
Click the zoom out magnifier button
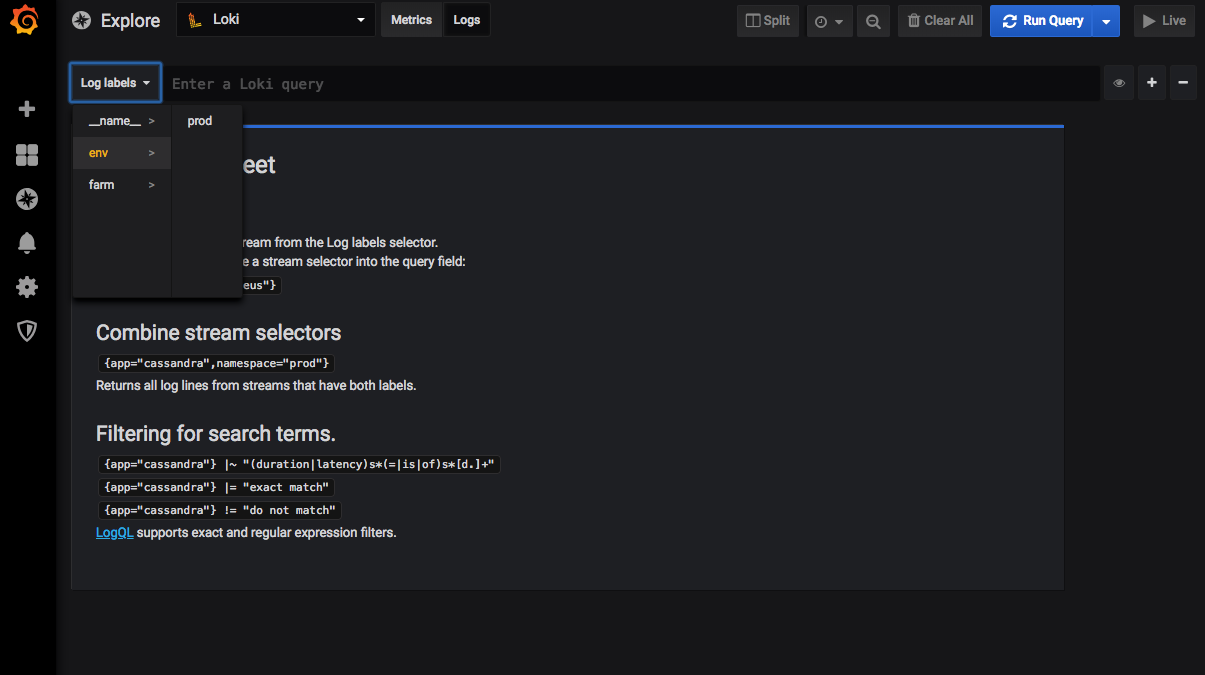pos(873,21)
